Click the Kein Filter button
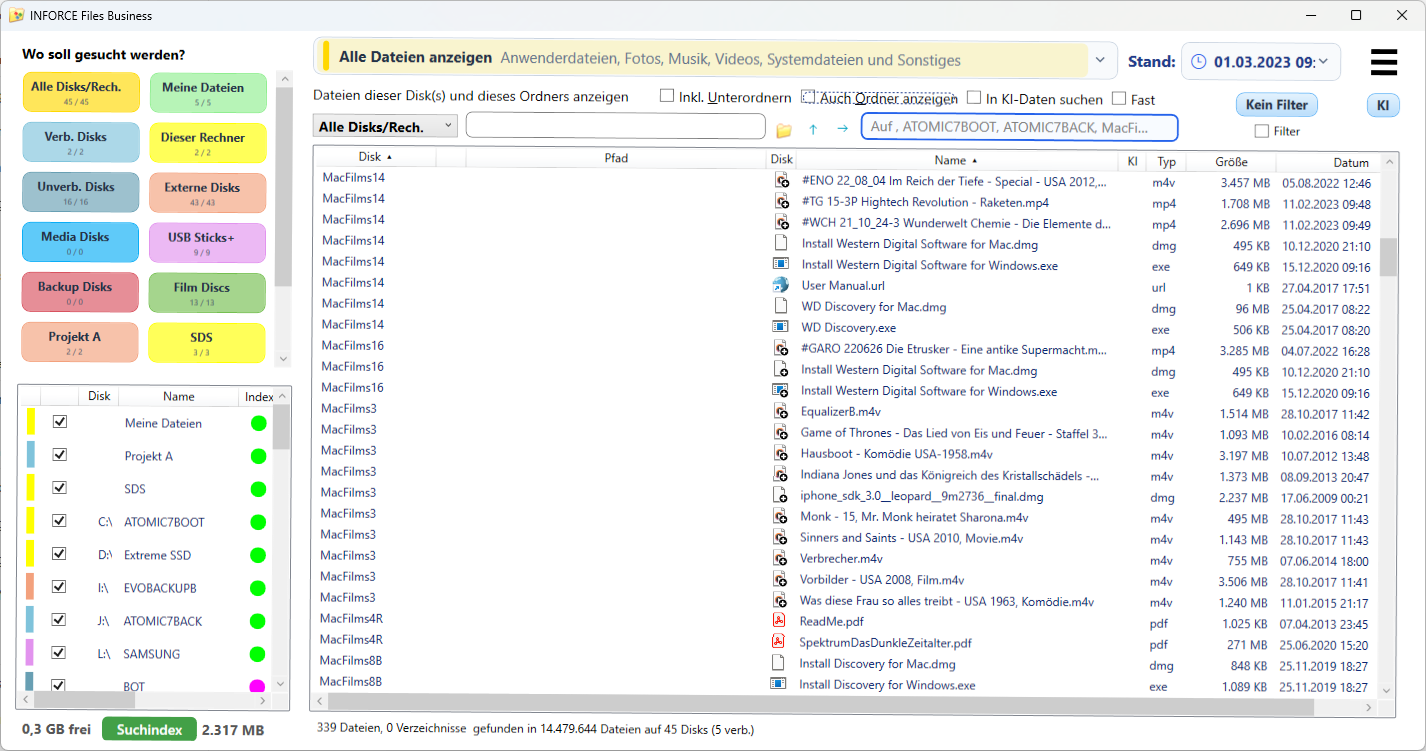The height and width of the screenshot is (751, 1426). click(1277, 105)
